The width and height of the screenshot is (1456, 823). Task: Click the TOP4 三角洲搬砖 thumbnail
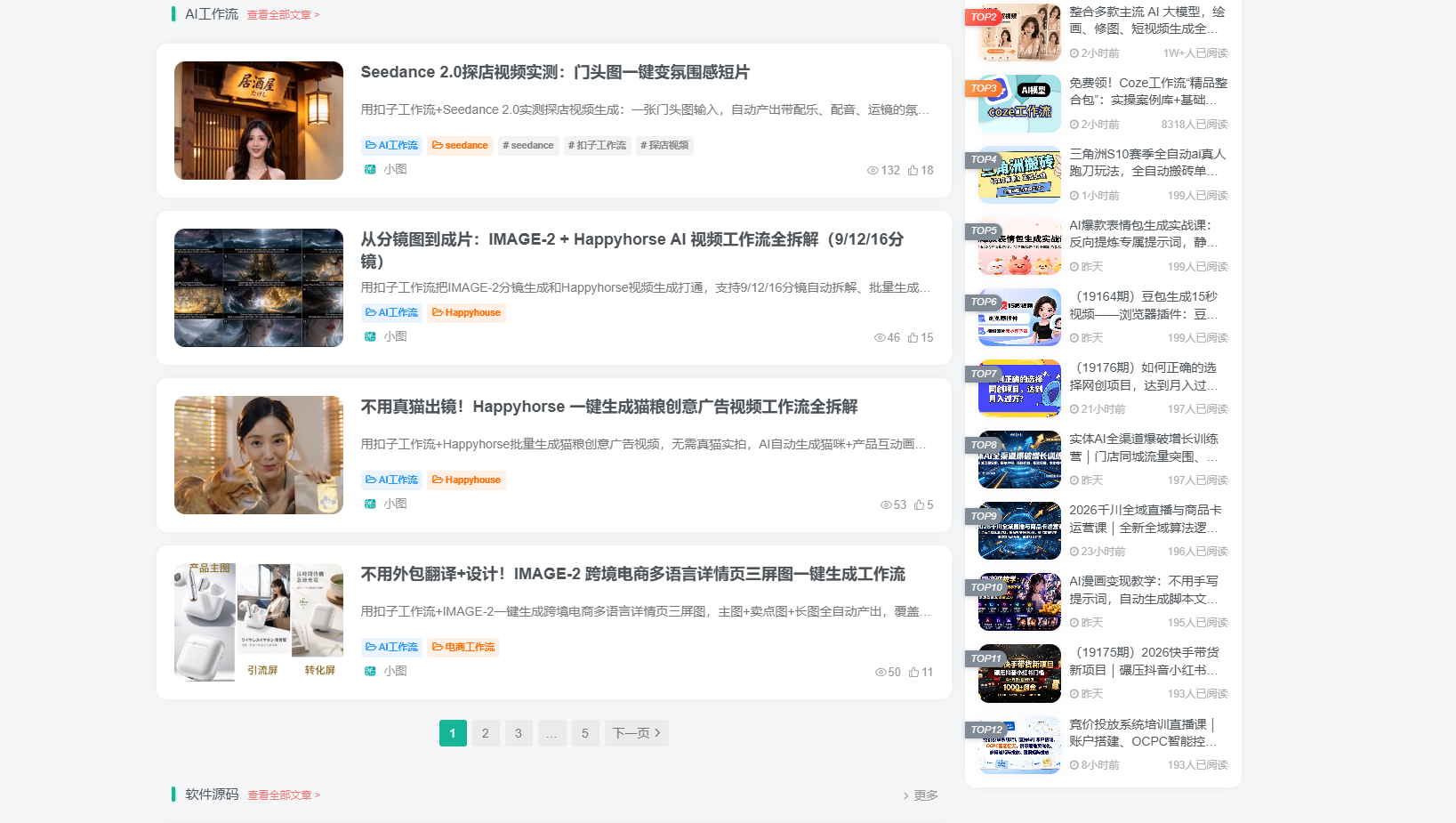1019,174
